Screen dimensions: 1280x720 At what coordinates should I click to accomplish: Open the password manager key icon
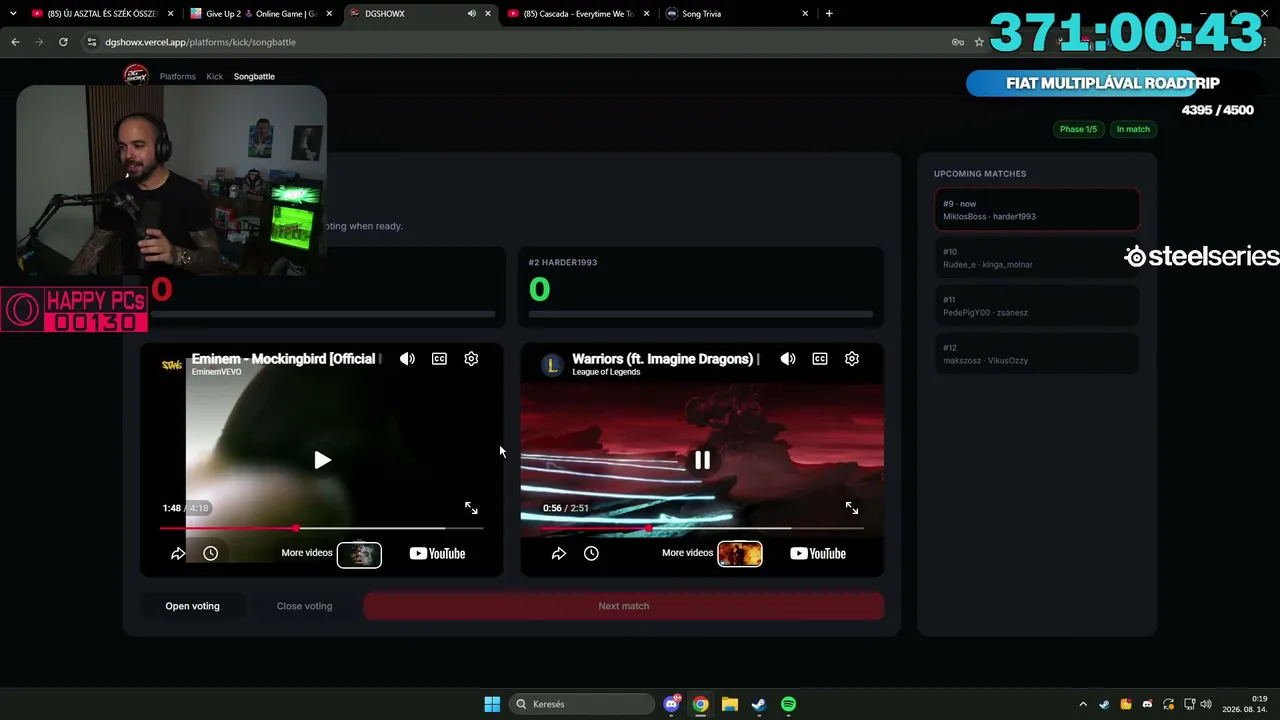point(957,42)
